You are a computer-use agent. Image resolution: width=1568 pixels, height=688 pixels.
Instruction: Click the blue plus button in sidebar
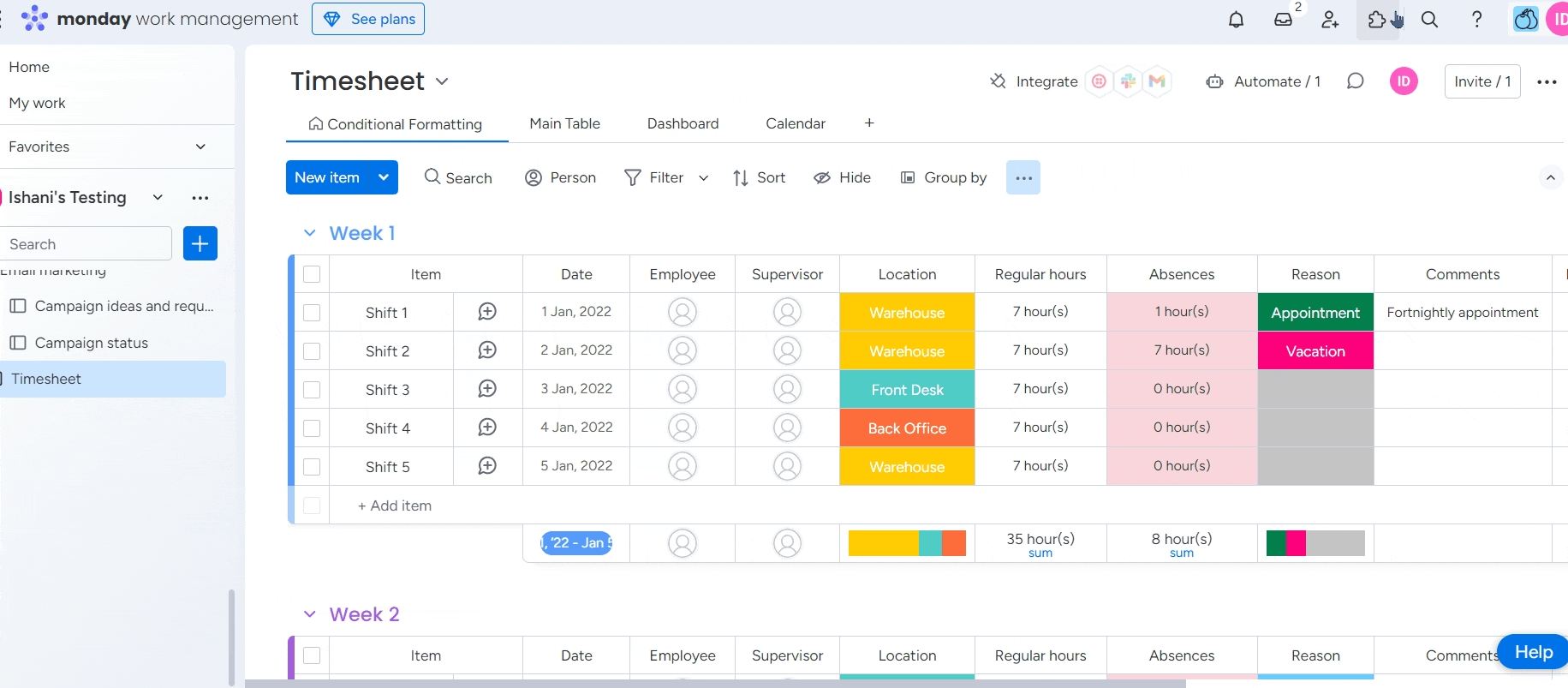(200, 243)
